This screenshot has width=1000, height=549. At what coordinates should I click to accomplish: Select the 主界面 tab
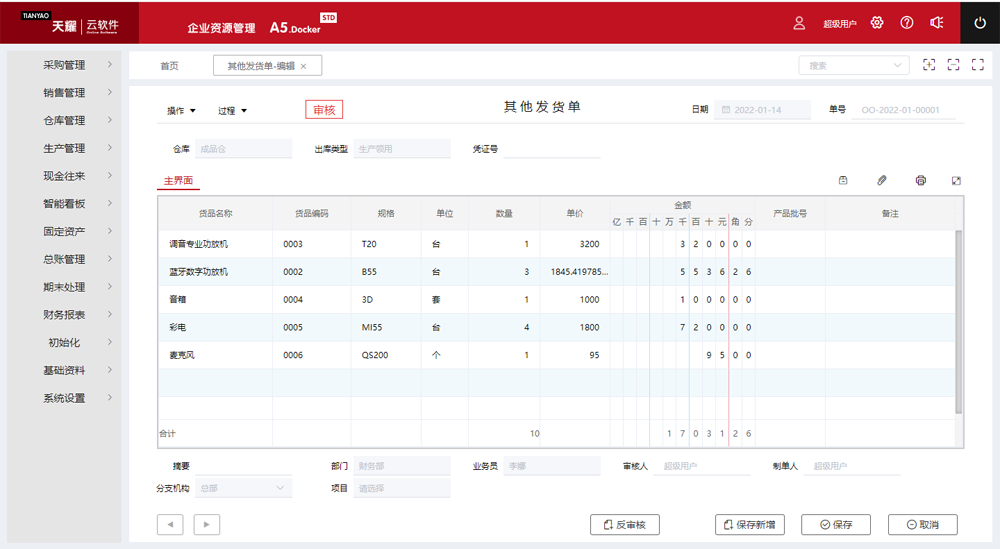178,180
